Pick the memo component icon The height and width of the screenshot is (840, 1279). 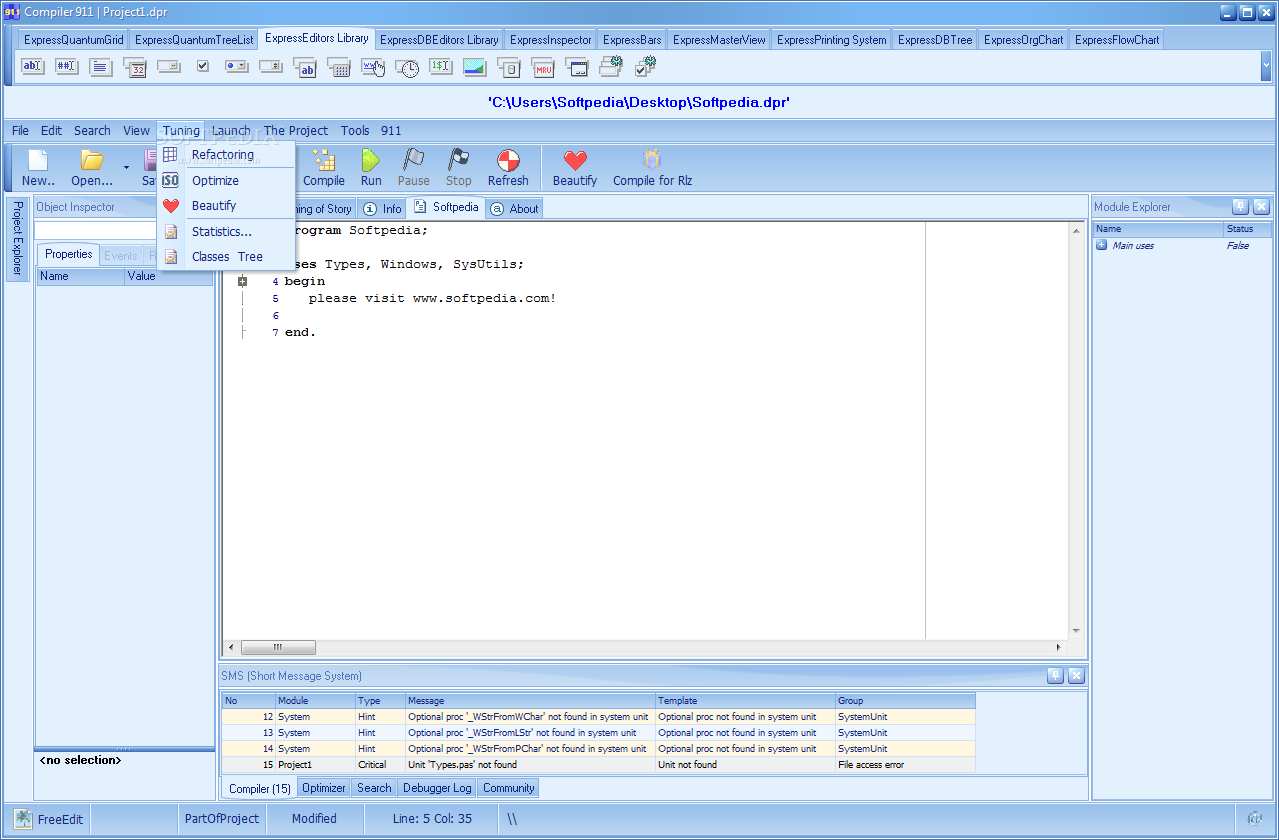click(x=101, y=67)
